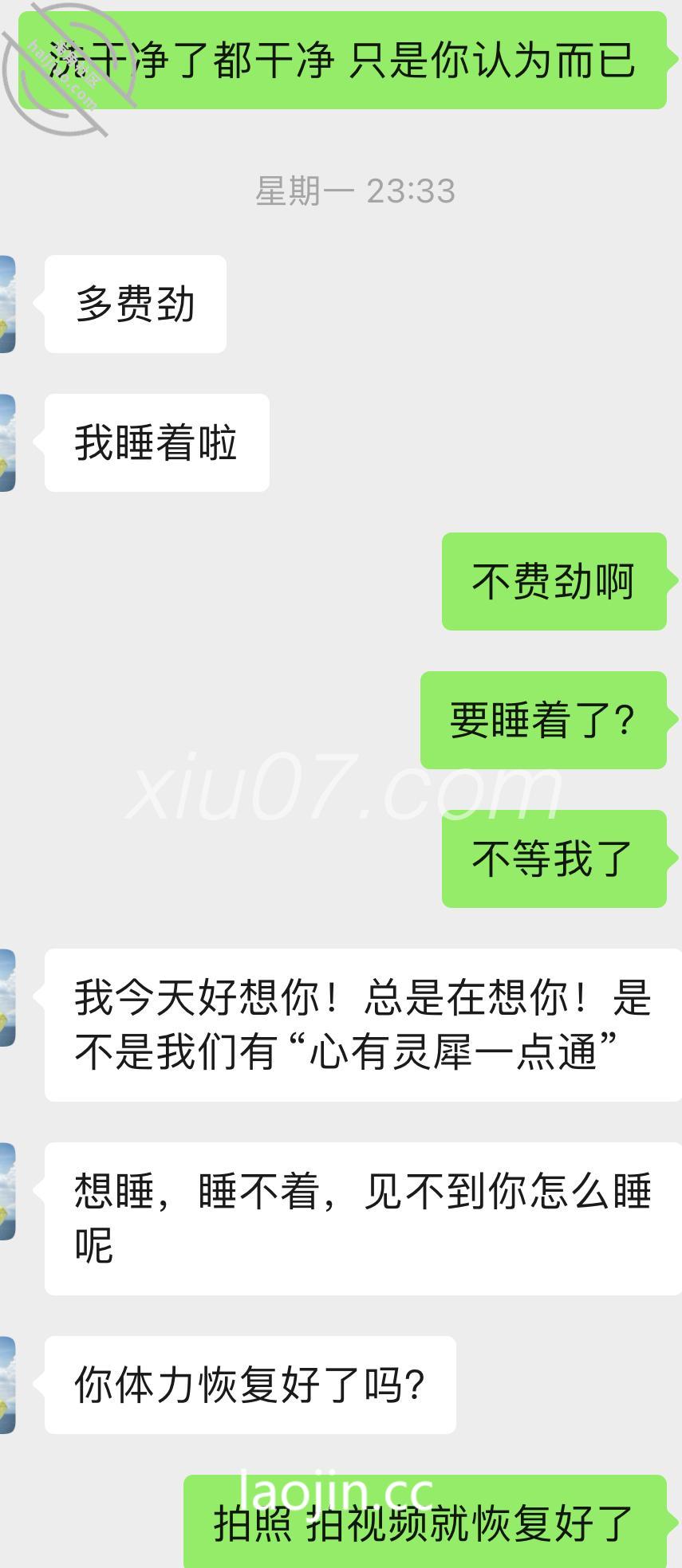
Task: Tap avatar next to 想睡，睡不着 message
Action: pos(7,1191)
